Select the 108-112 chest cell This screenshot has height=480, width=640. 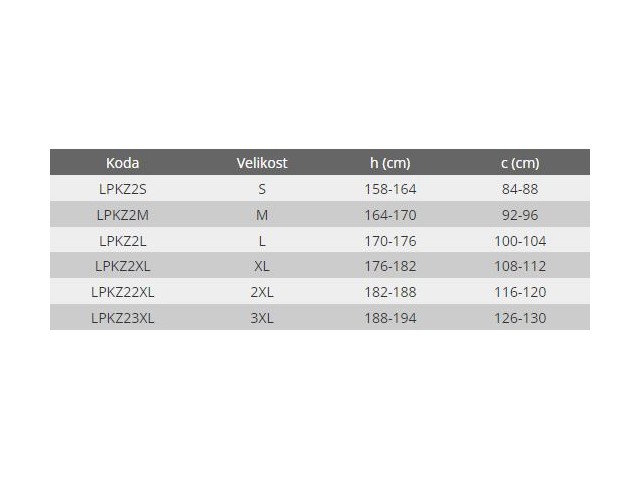520,266
